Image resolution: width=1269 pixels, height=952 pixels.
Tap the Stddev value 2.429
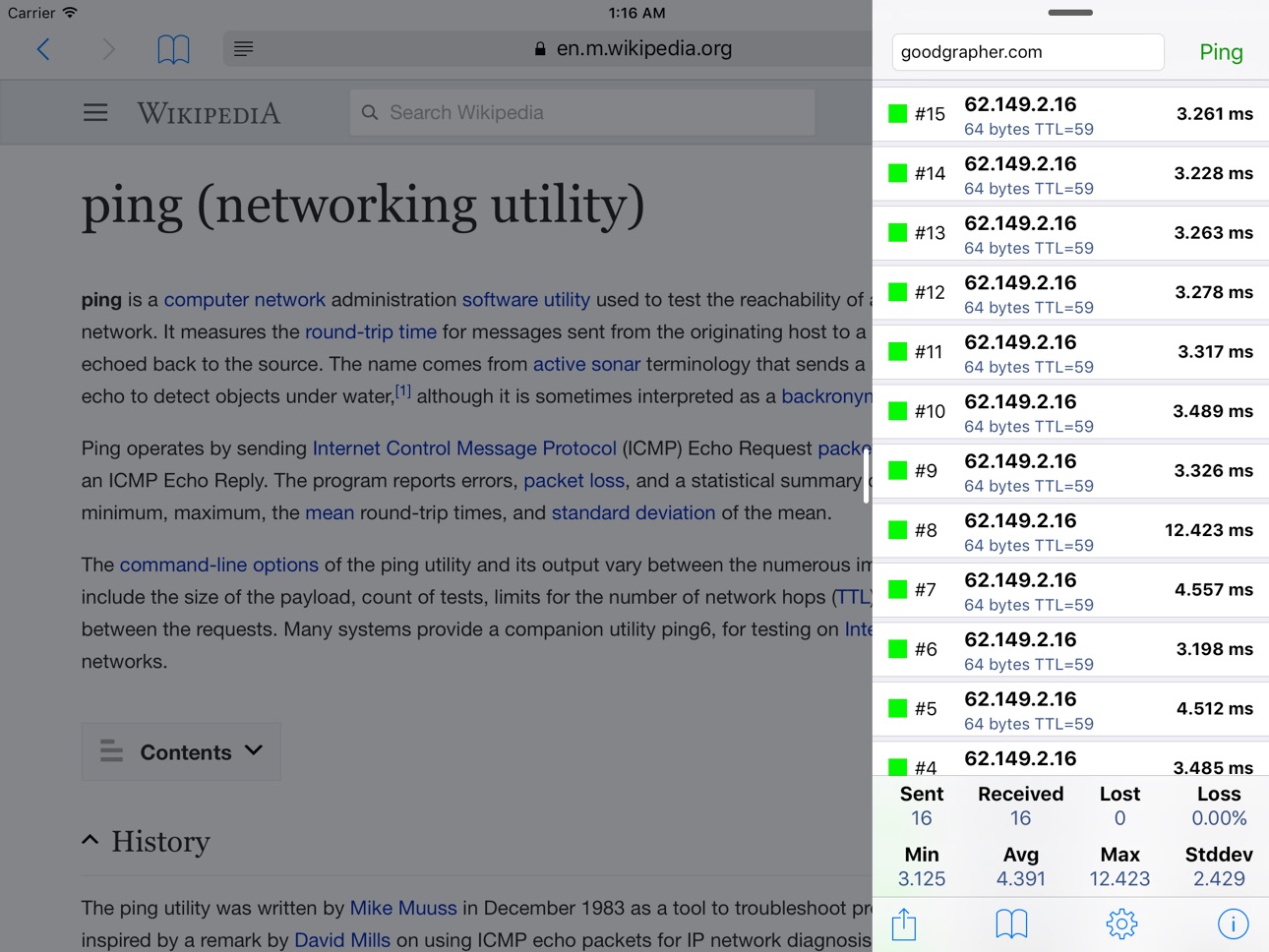(1219, 879)
